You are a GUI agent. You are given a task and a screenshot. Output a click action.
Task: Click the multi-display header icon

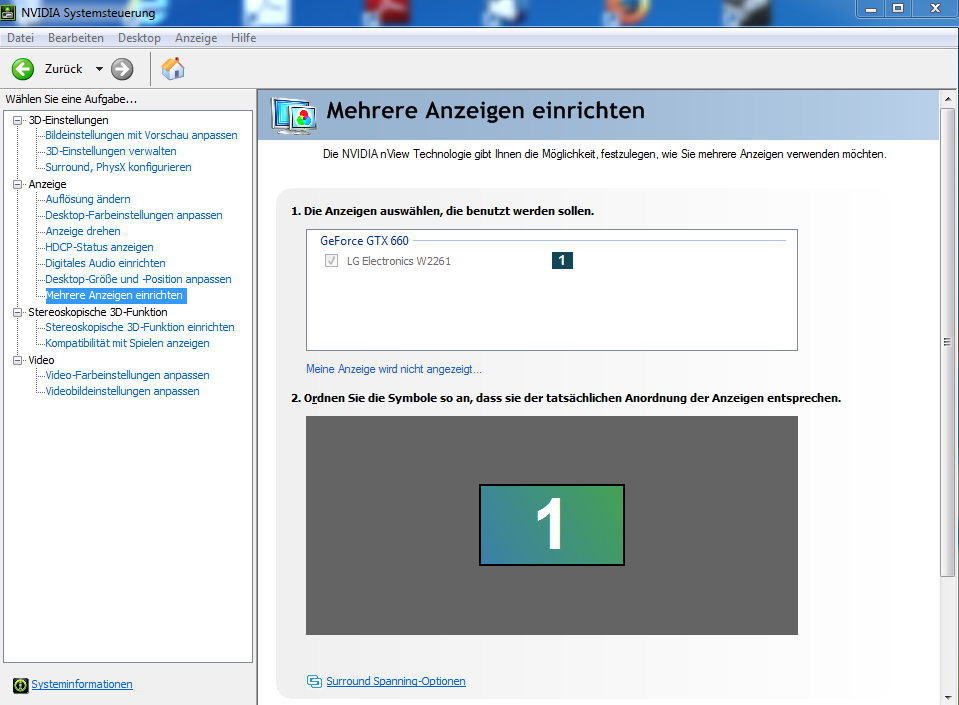pos(294,116)
